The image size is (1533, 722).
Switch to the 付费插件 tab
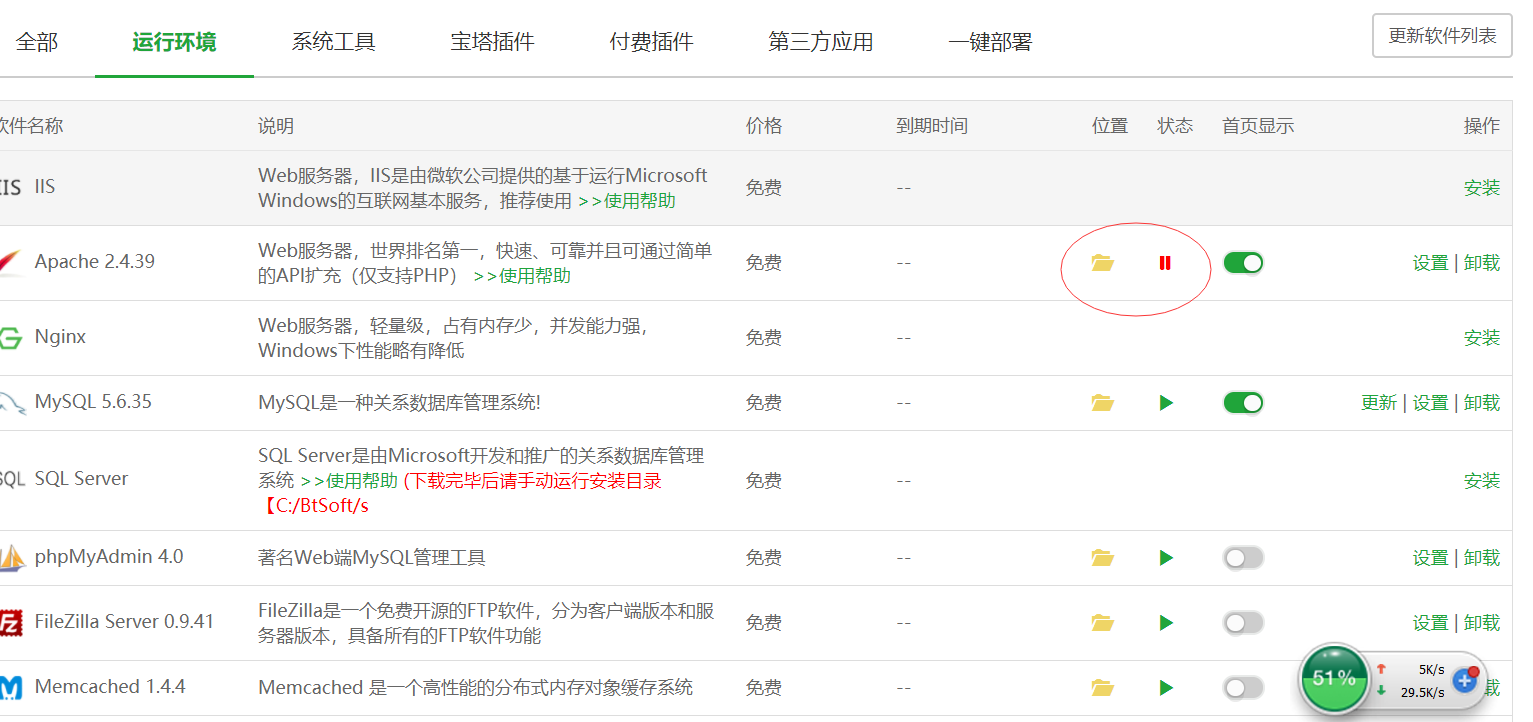pos(651,42)
